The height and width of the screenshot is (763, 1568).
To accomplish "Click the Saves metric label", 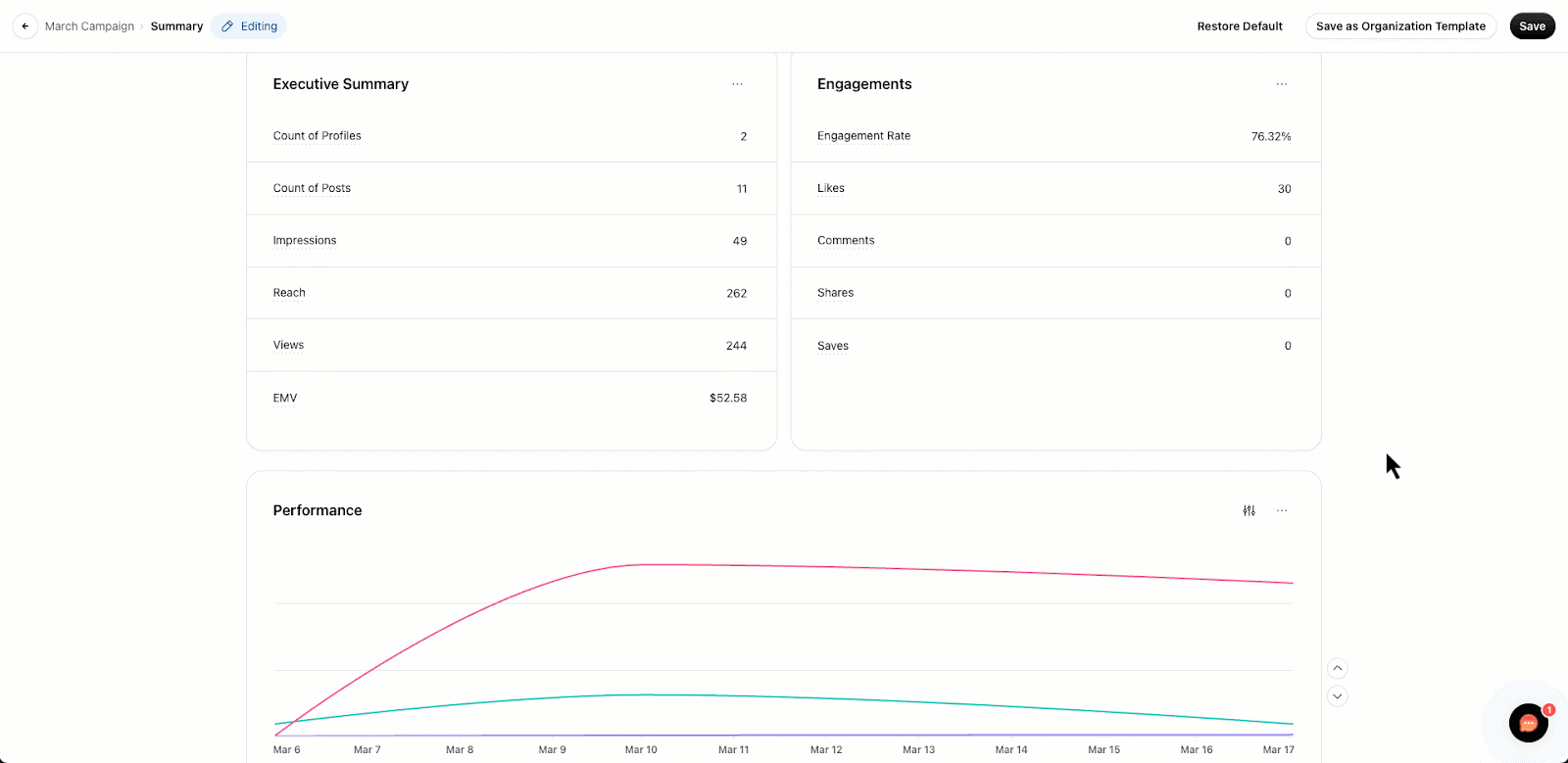I will click(833, 346).
